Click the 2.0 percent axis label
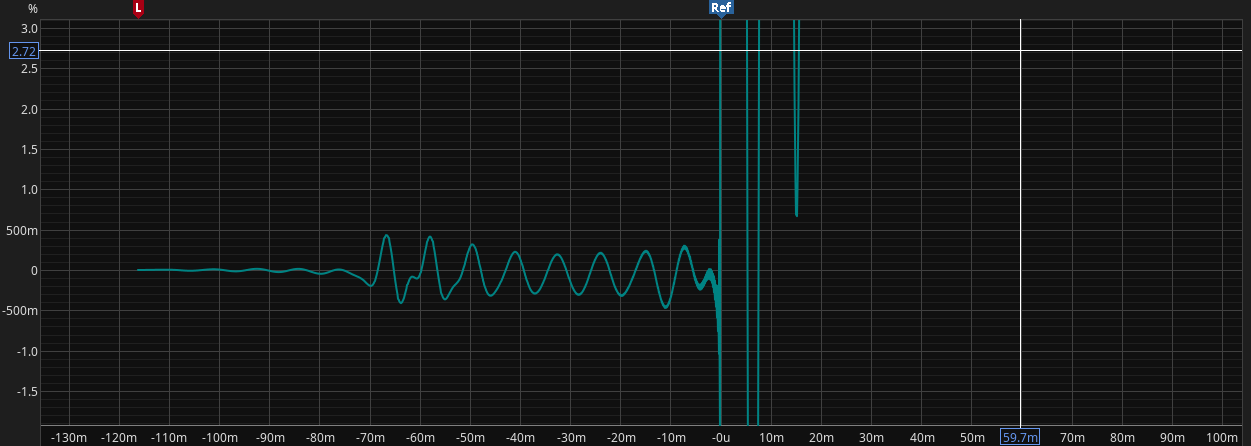The height and width of the screenshot is (446, 1251). coord(29,109)
